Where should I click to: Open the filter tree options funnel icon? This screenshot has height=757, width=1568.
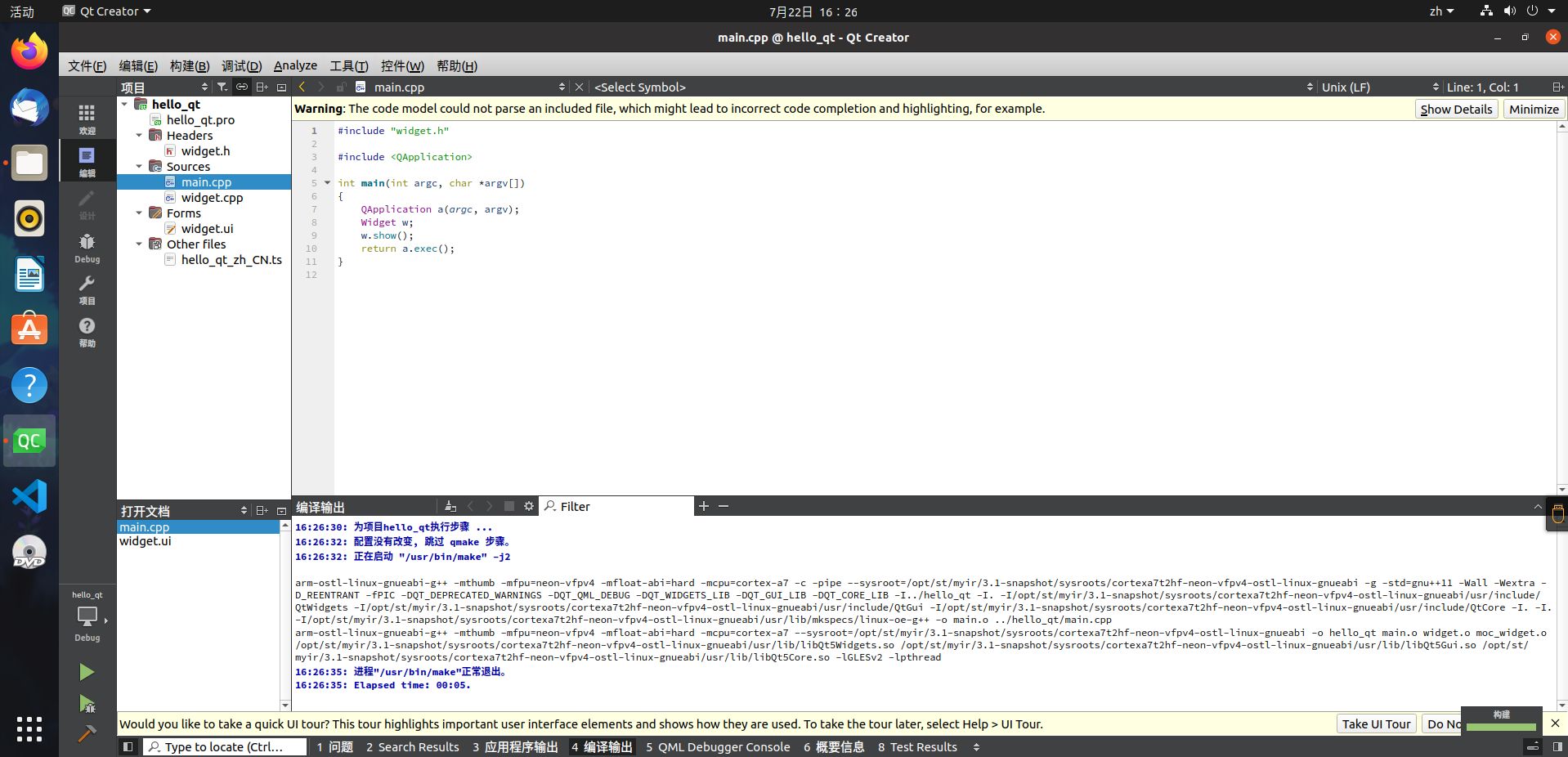pos(222,87)
